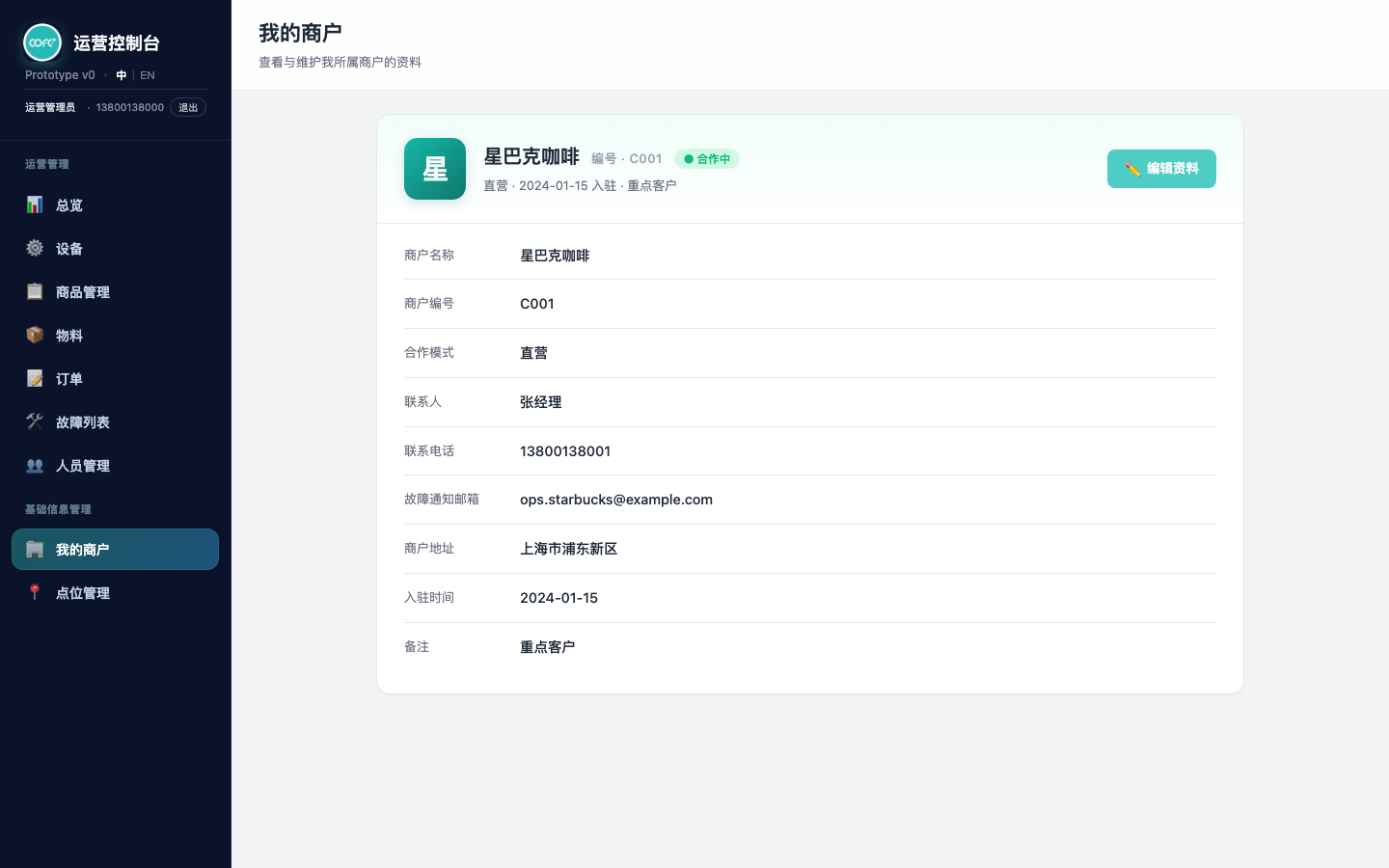Click the 基础信息管理 section header
Viewport: 1389px width, 868px height.
point(58,509)
